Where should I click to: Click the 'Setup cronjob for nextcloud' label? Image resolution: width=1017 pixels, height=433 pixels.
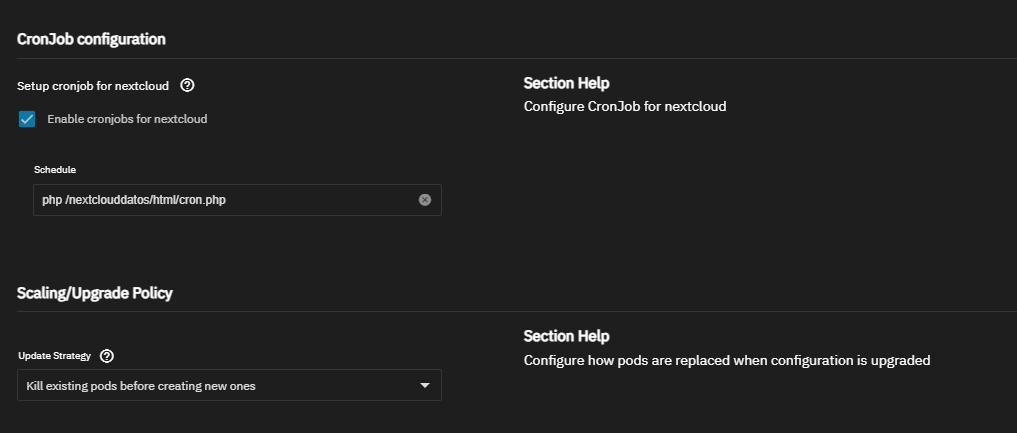pos(93,86)
